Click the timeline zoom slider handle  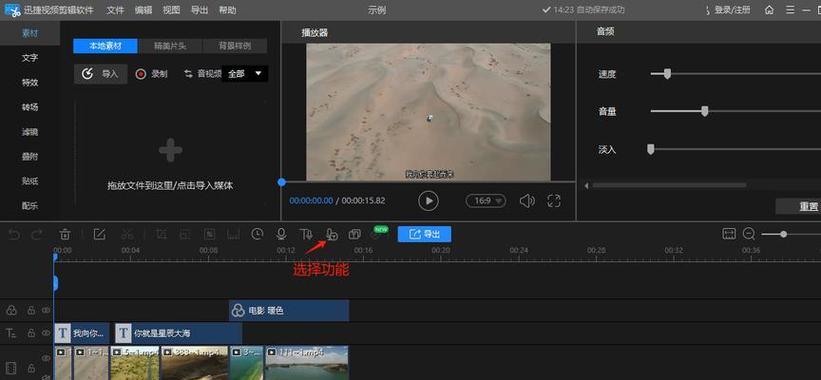pyautogui.click(x=783, y=234)
